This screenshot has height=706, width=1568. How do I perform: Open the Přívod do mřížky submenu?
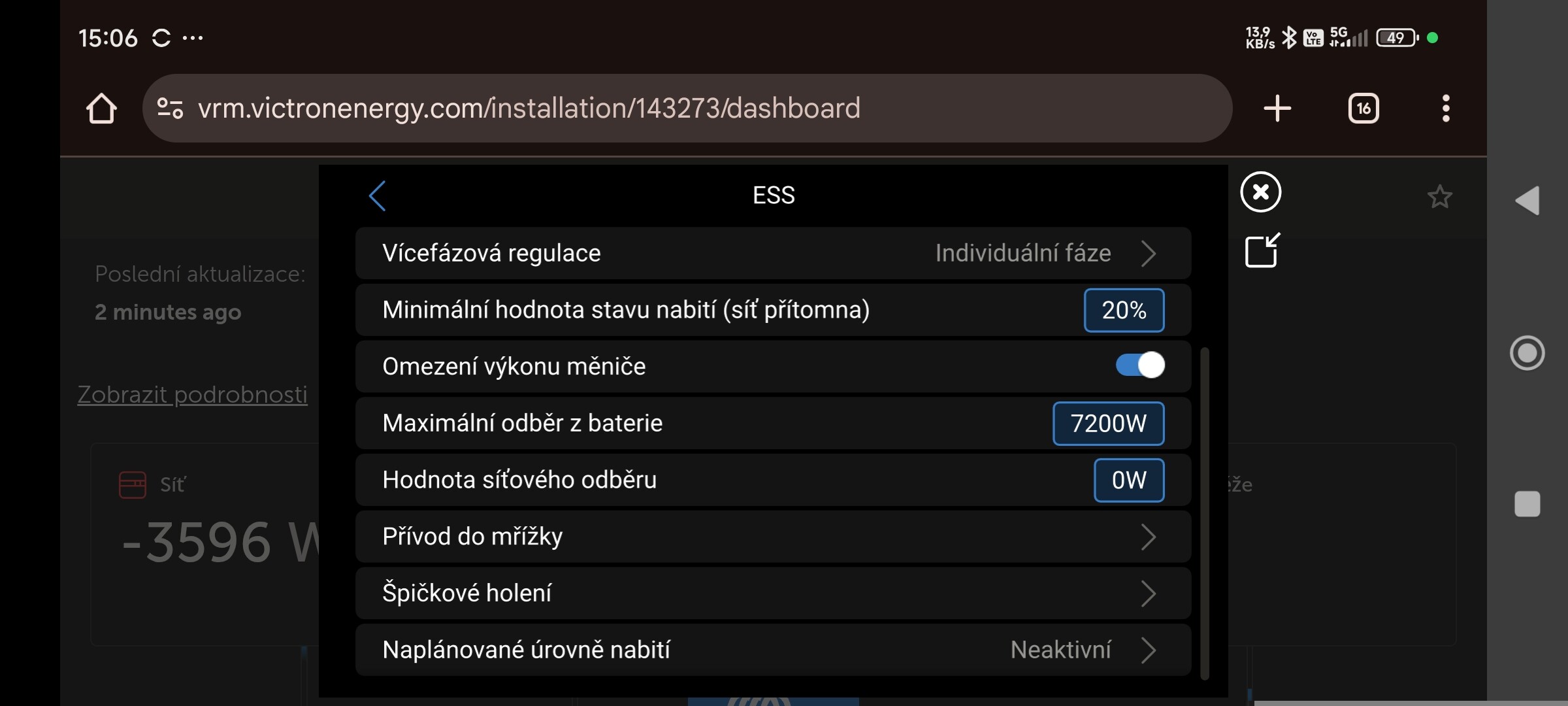pyautogui.click(x=773, y=537)
